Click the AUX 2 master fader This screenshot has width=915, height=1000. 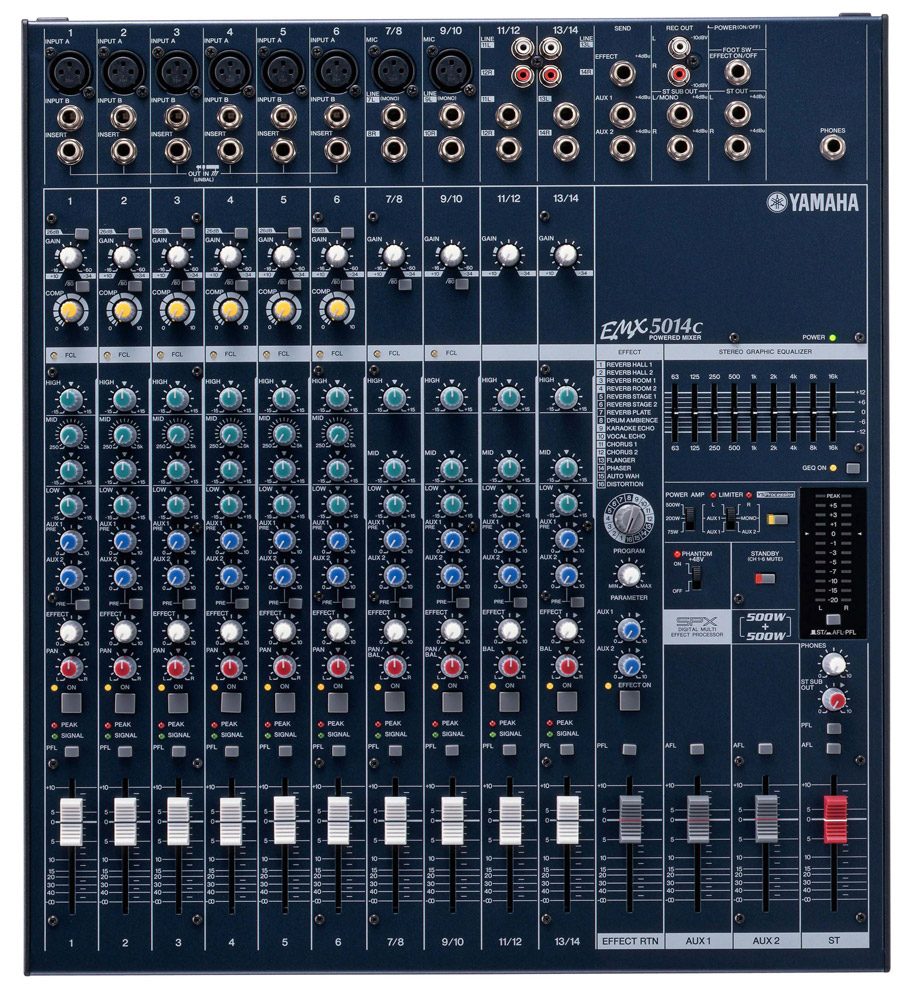click(x=766, y=819)
